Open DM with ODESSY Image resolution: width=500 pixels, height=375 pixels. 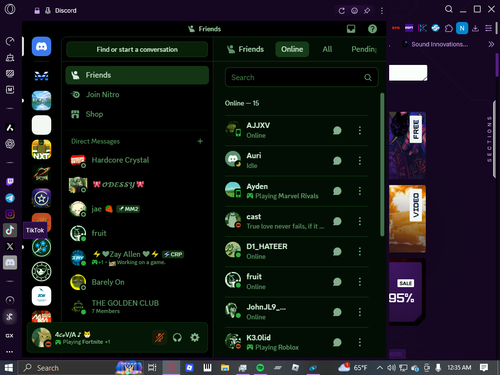point(137,184)
